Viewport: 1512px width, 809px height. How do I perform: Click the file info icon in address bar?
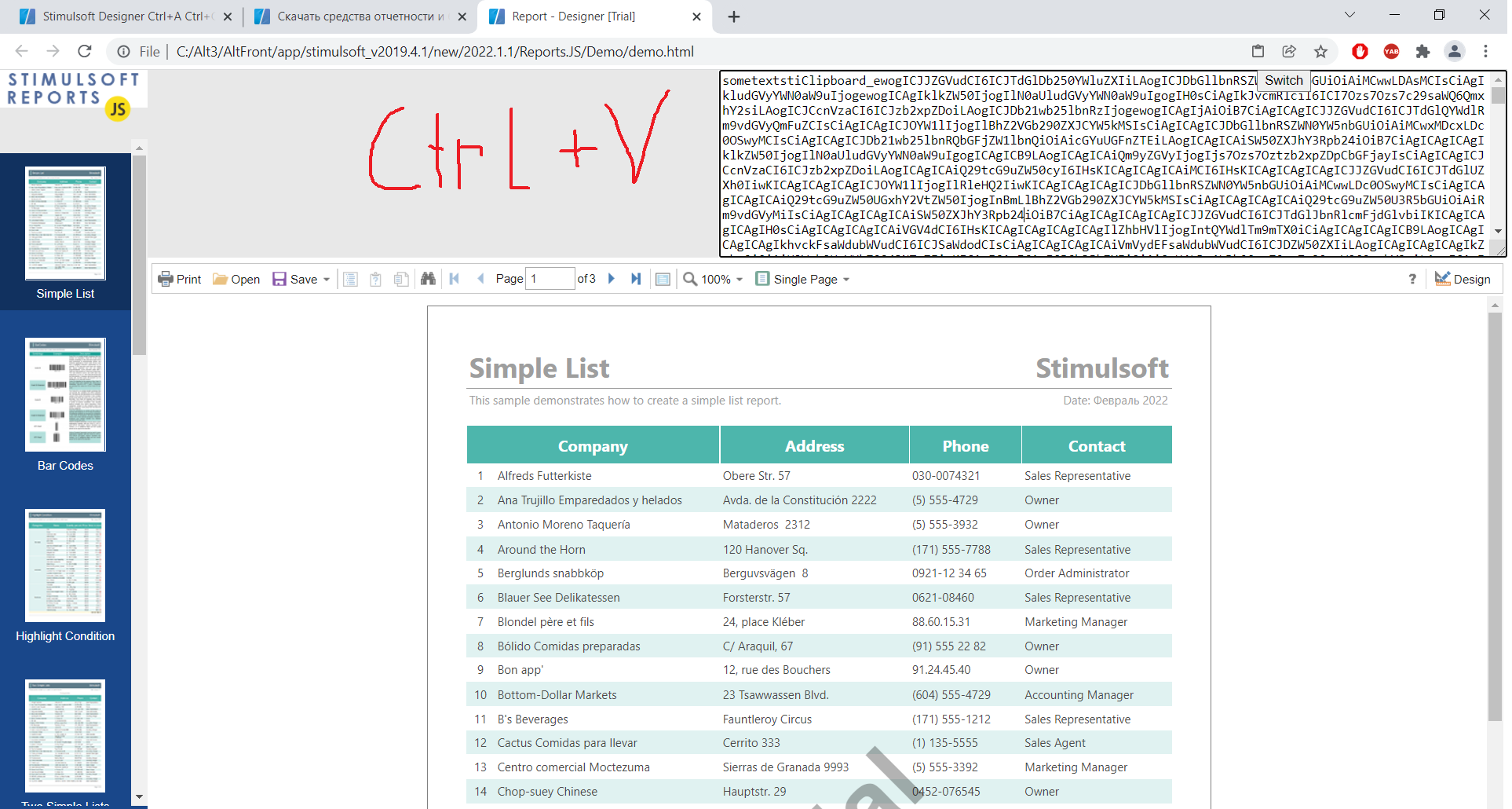pyautogui.click(x=124, y=52)
